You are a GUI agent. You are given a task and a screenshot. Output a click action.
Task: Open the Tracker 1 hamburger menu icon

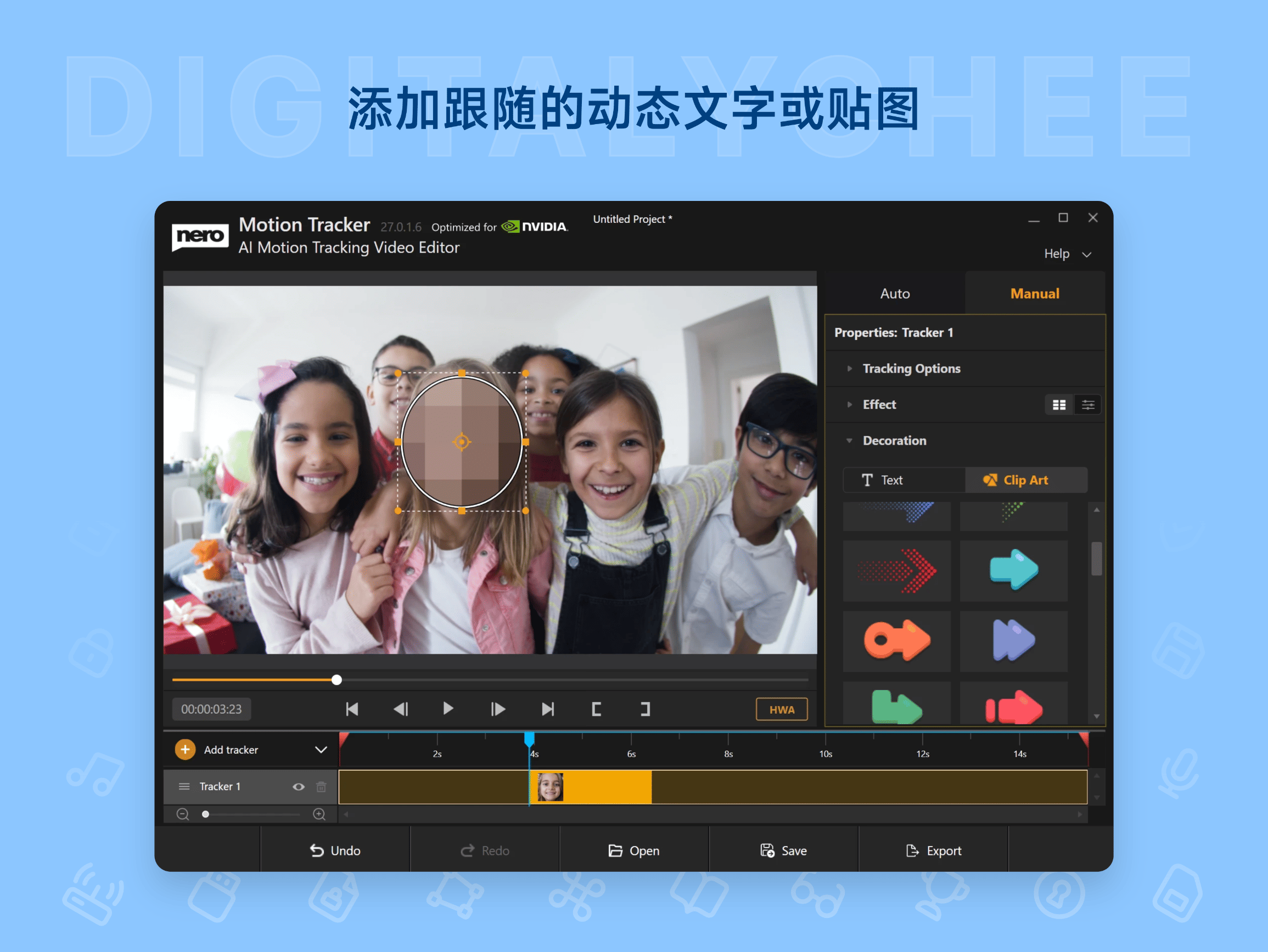184,786
